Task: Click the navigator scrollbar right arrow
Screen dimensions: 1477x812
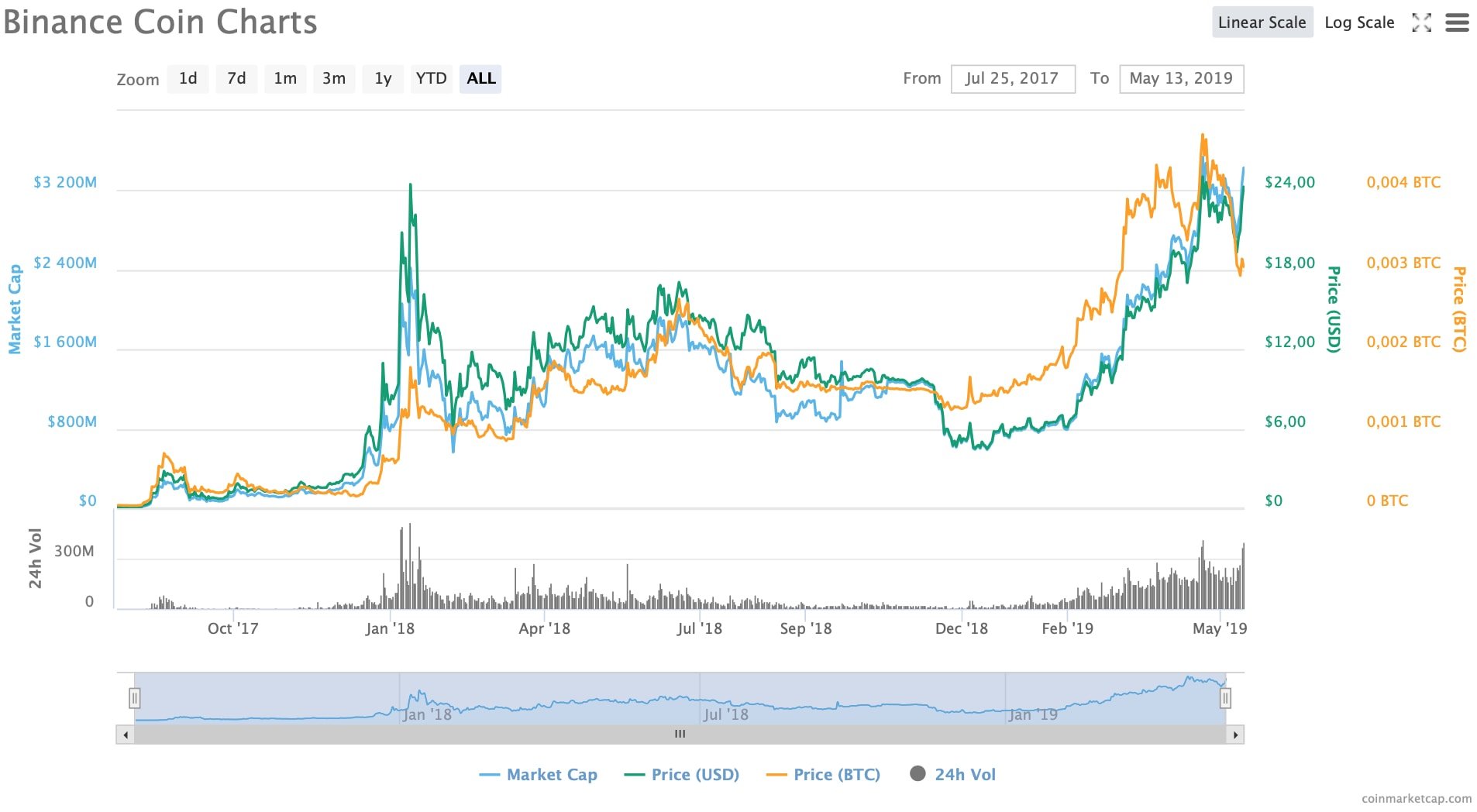Action: (x=1235, y=735)
